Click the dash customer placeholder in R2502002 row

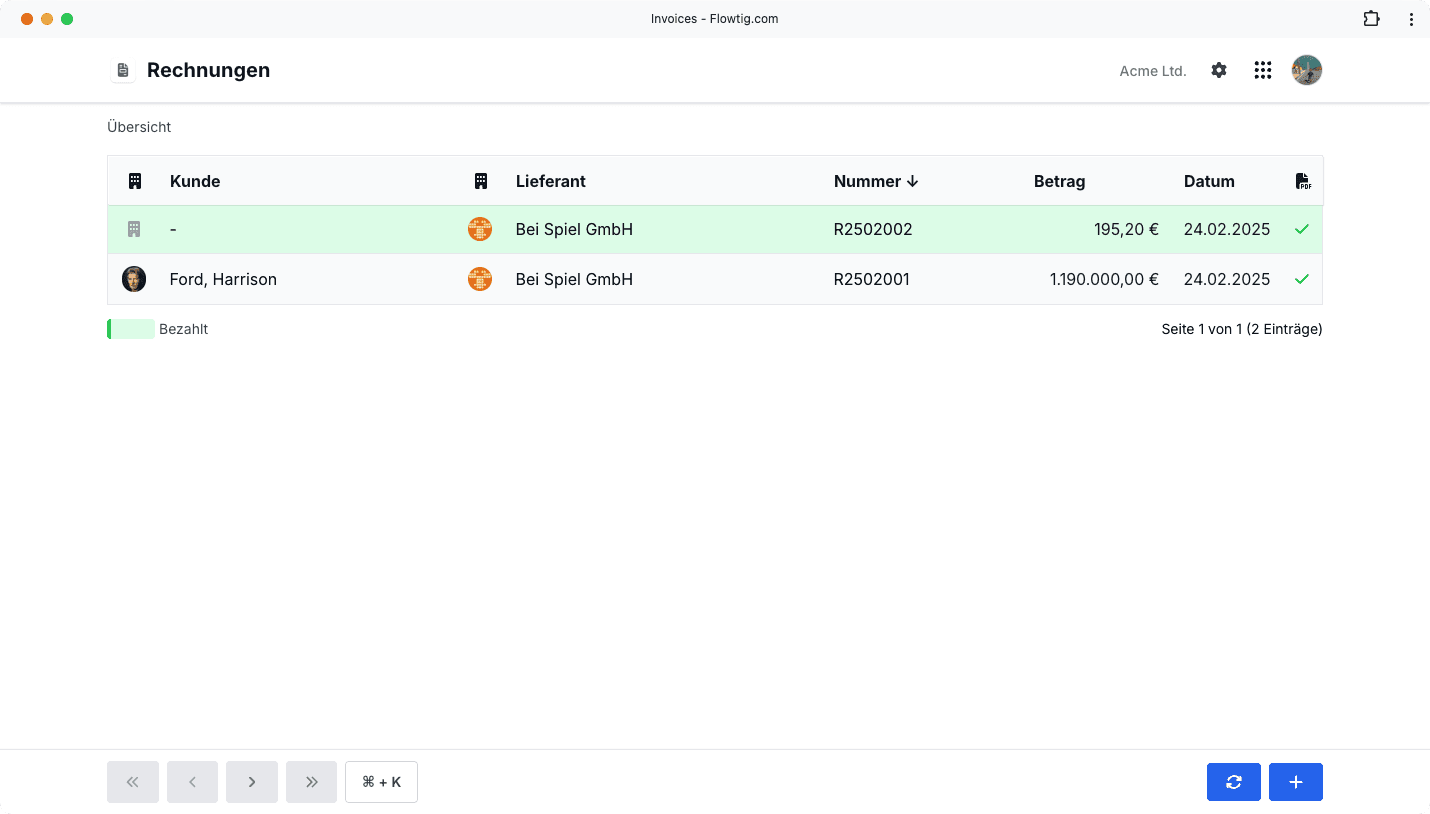click(173, 229)
